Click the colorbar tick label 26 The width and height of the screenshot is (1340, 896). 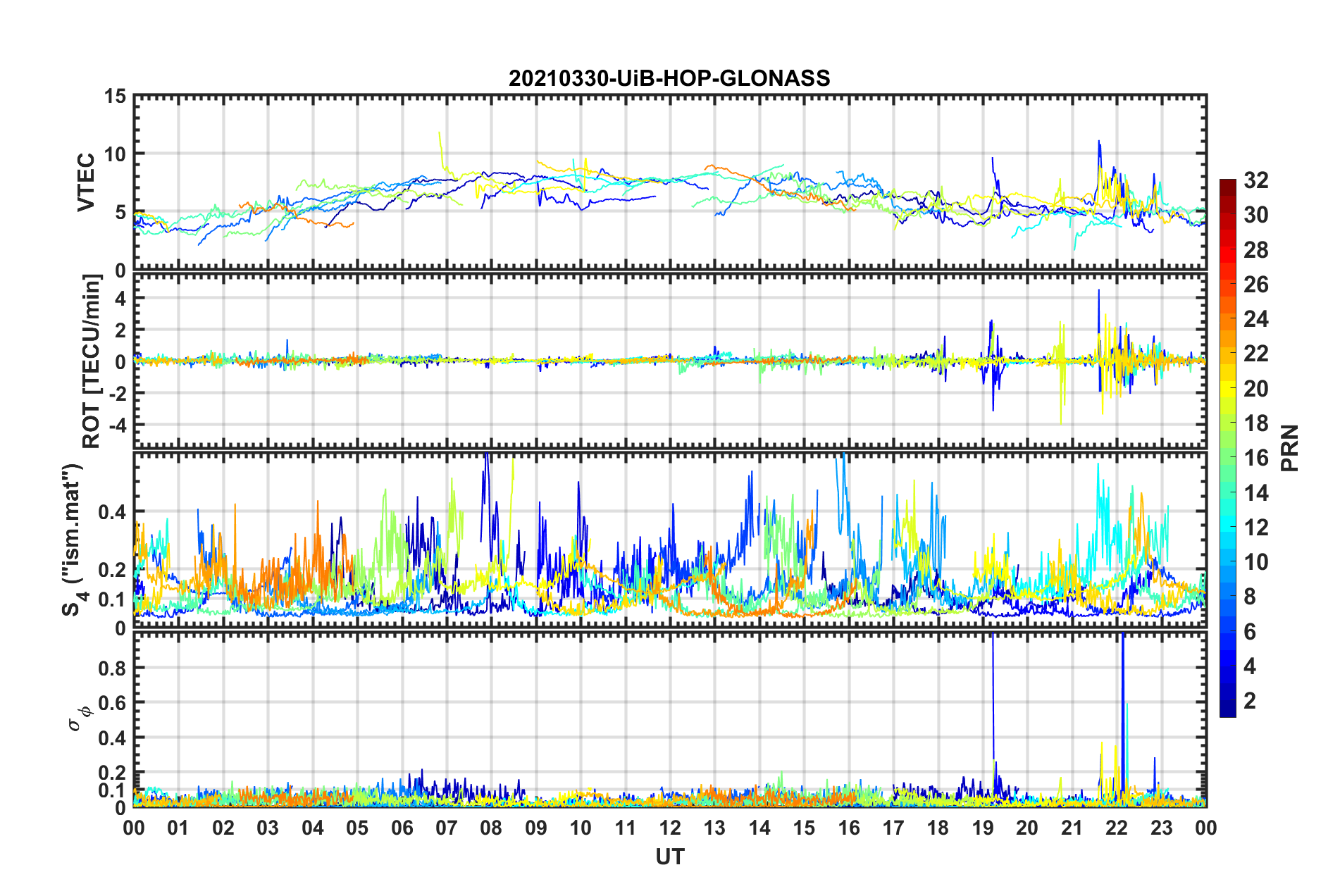1256,285
